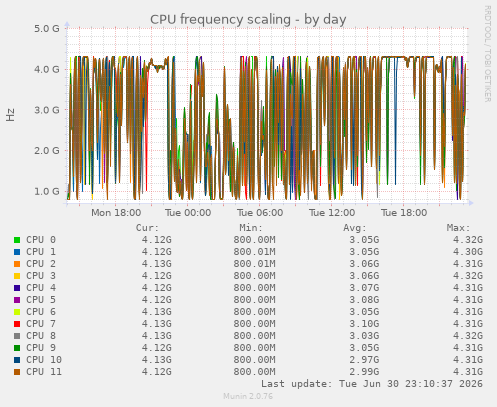The image size is (497, 407).
Task: Click CPU 2 current value 4.13G
Action: point(157,264)
